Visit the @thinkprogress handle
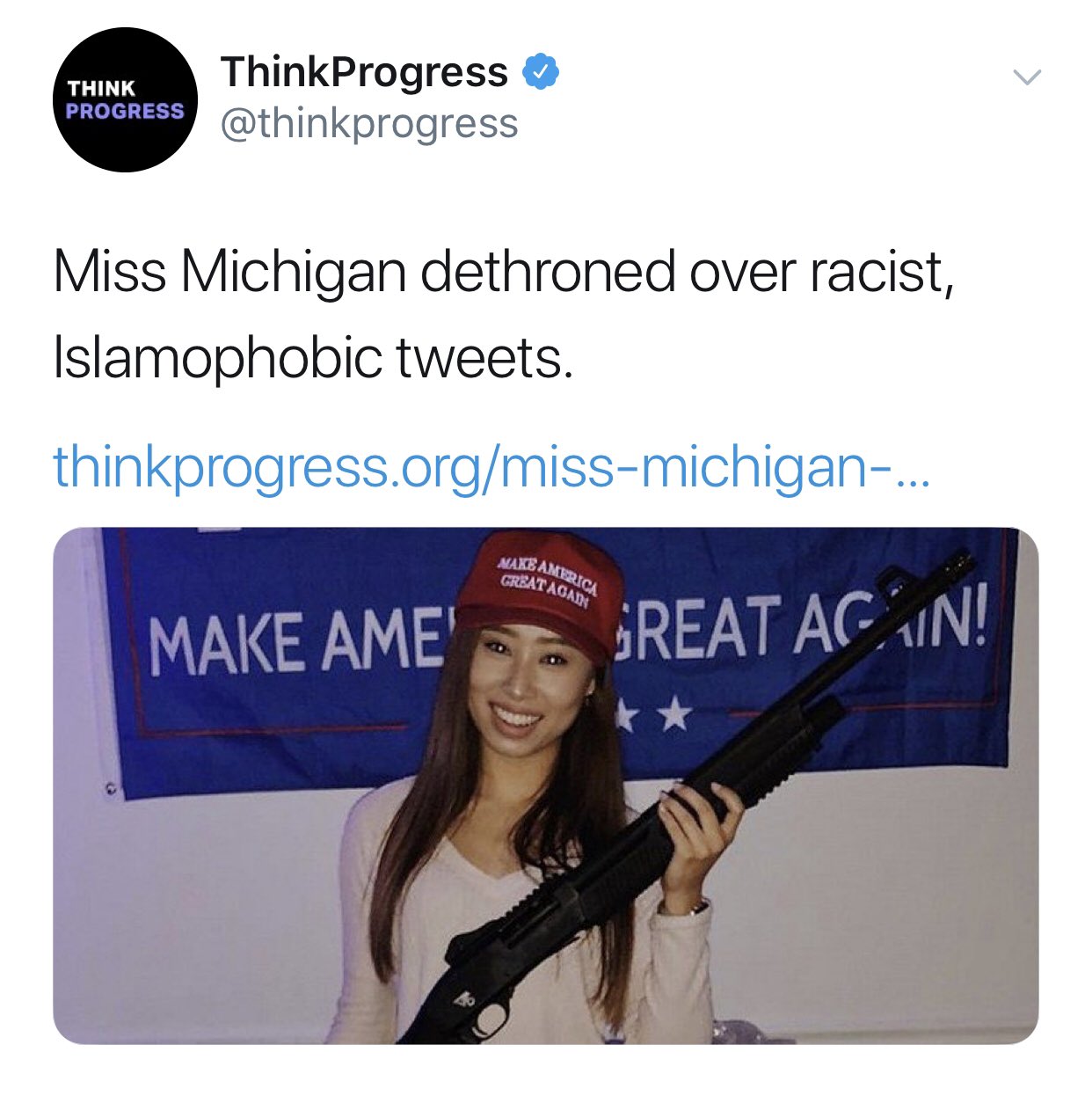1092x1096 pixels. 369,124
